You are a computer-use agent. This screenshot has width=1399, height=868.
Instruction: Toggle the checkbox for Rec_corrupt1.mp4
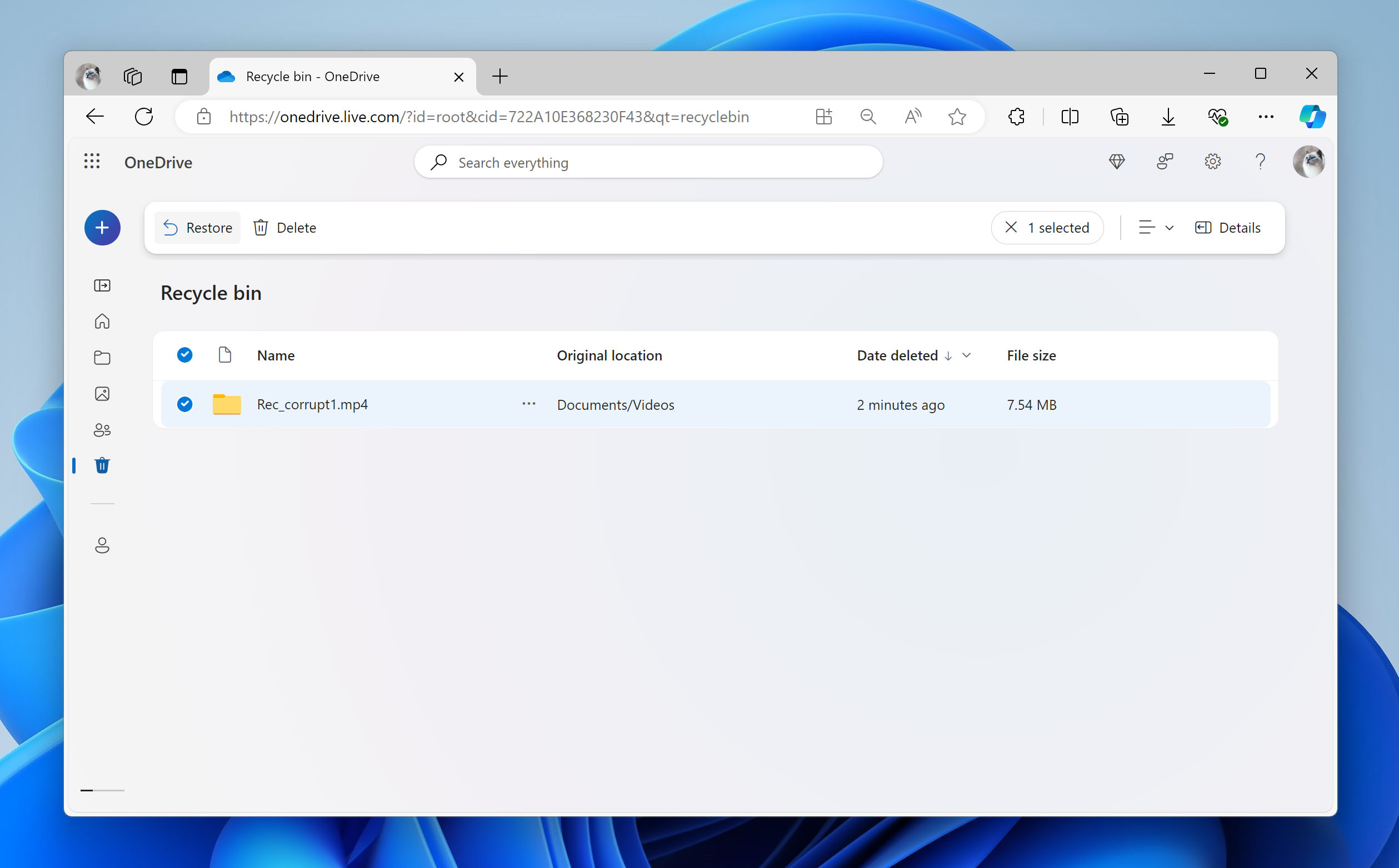(183, 404)
